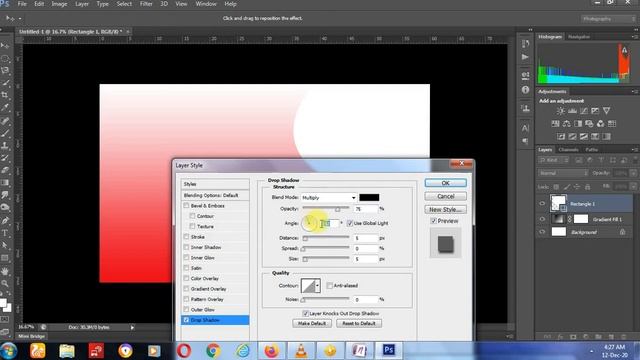
Task: Switch to the Paths tab
Action: [x=591, y=150]
